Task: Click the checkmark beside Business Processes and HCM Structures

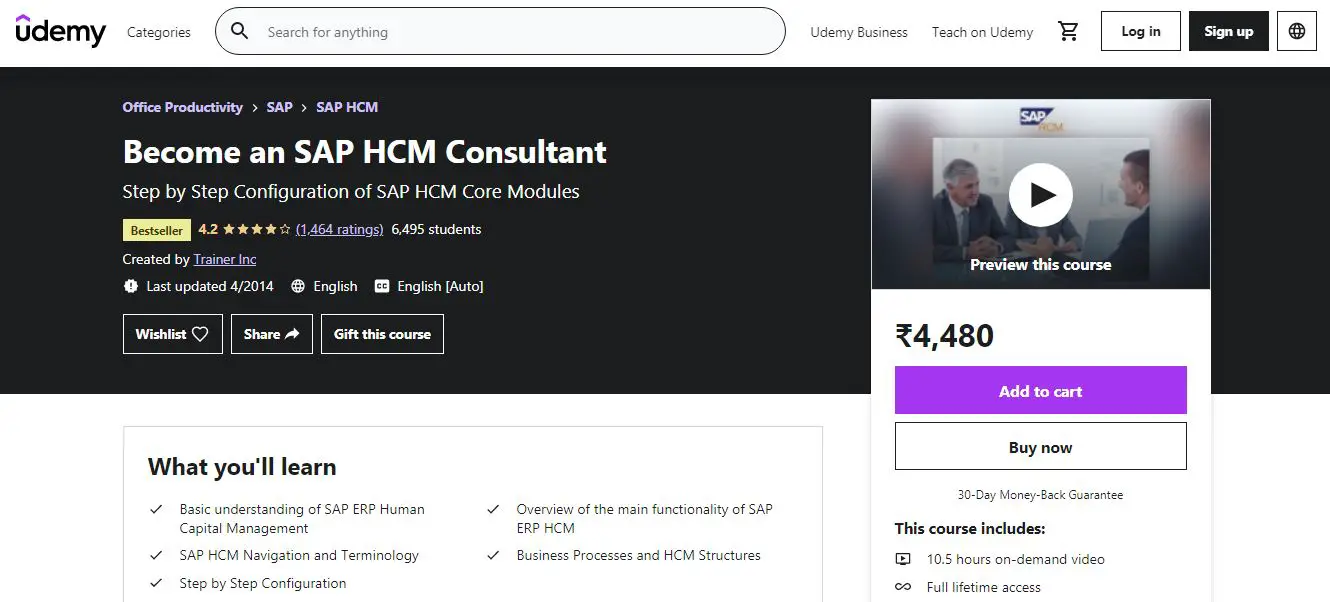Action: (x=493, y=555)
